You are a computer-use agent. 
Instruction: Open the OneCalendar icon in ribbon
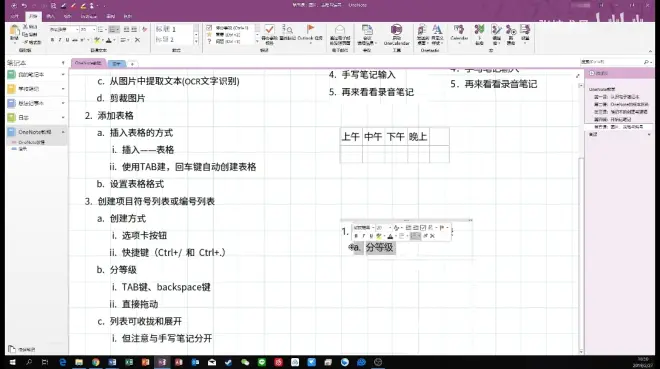coord(396,30)
